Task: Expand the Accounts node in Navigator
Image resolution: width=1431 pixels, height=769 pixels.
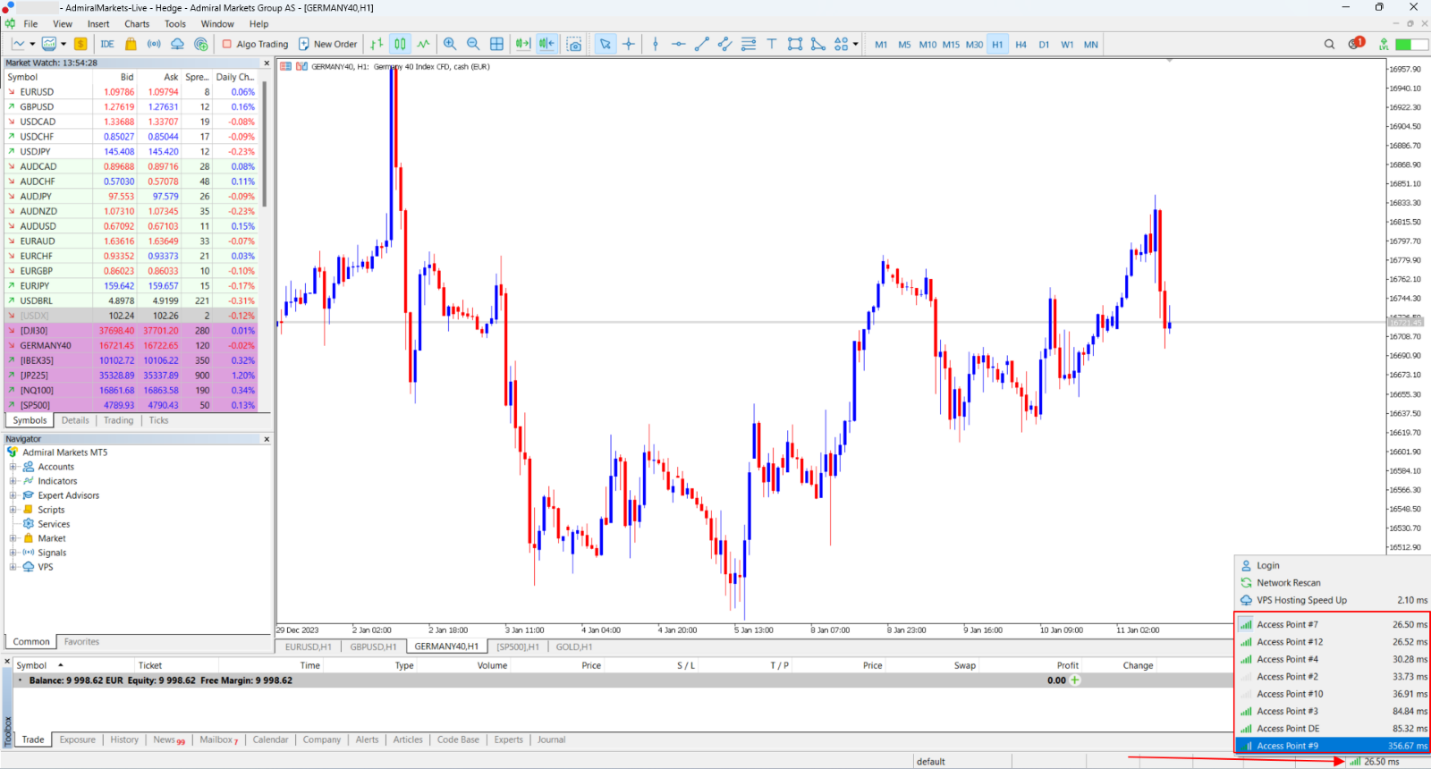Action: 14,467
